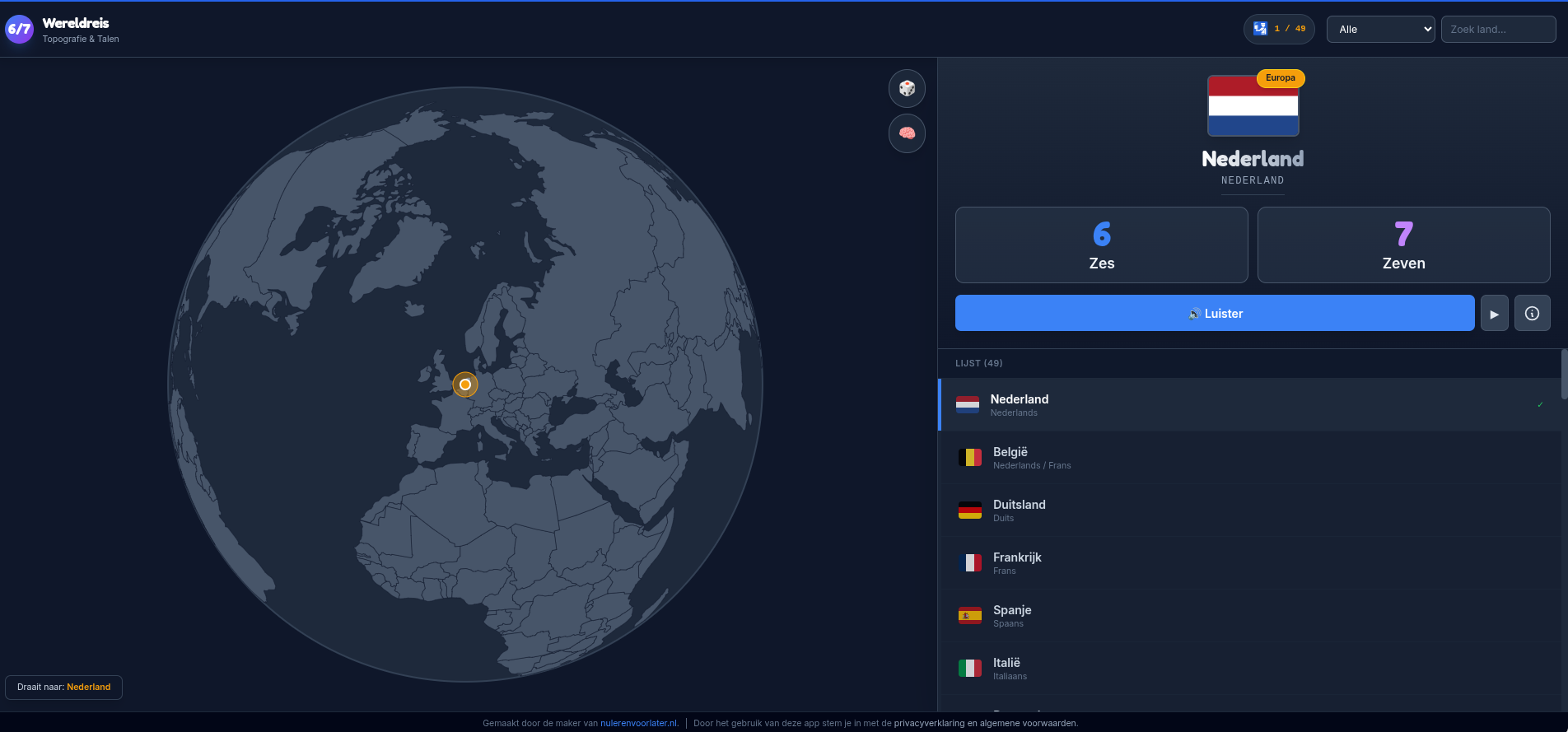Open the Alle continent filter dropdown
Image resolution: width=1568 pixels, height=732 pixels.
click(1380, 29)
